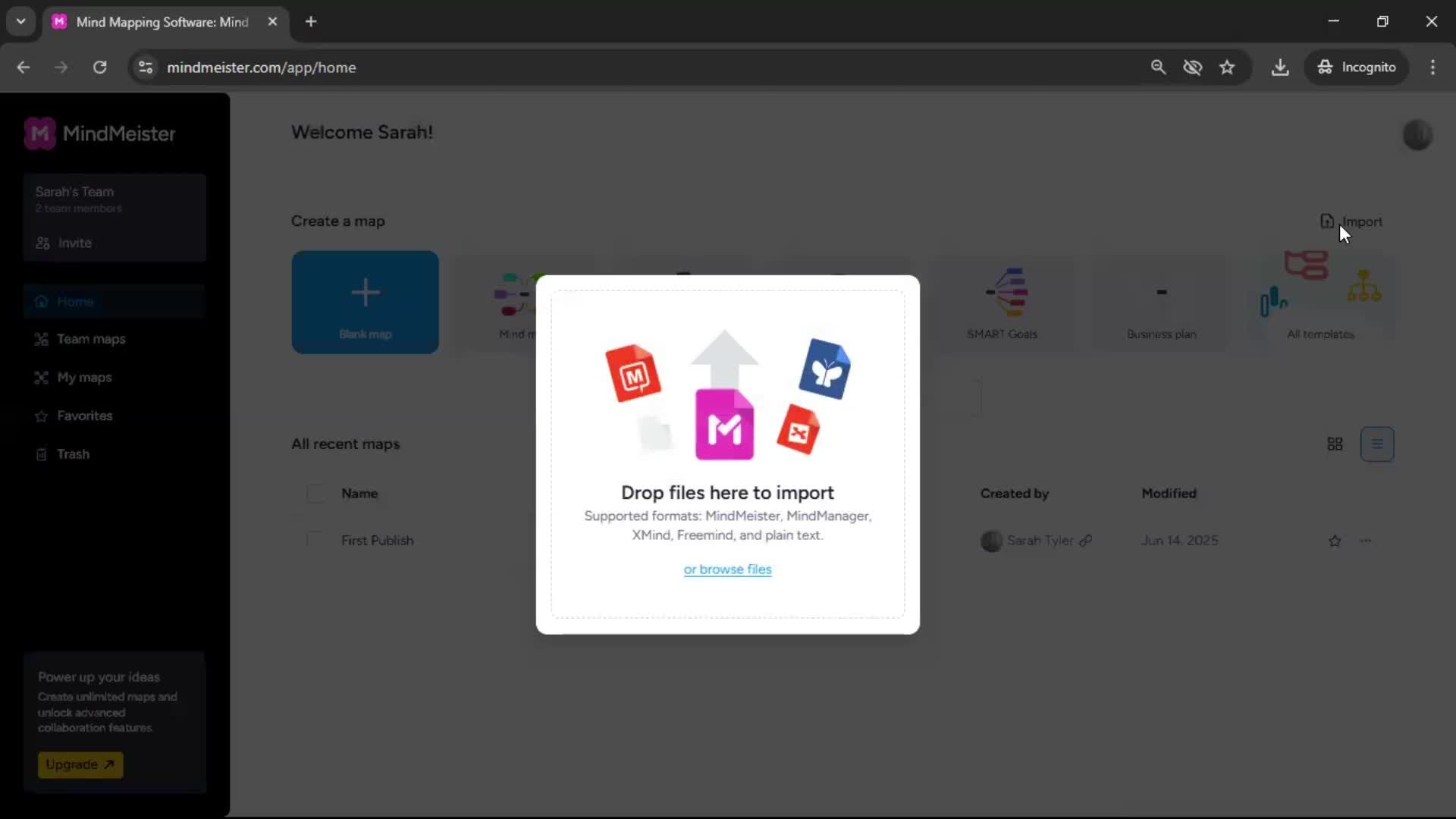Click the MindMeister logo in sidebar
The height and width of the screenshot is (819, 1456).
(x=99, y=134)
